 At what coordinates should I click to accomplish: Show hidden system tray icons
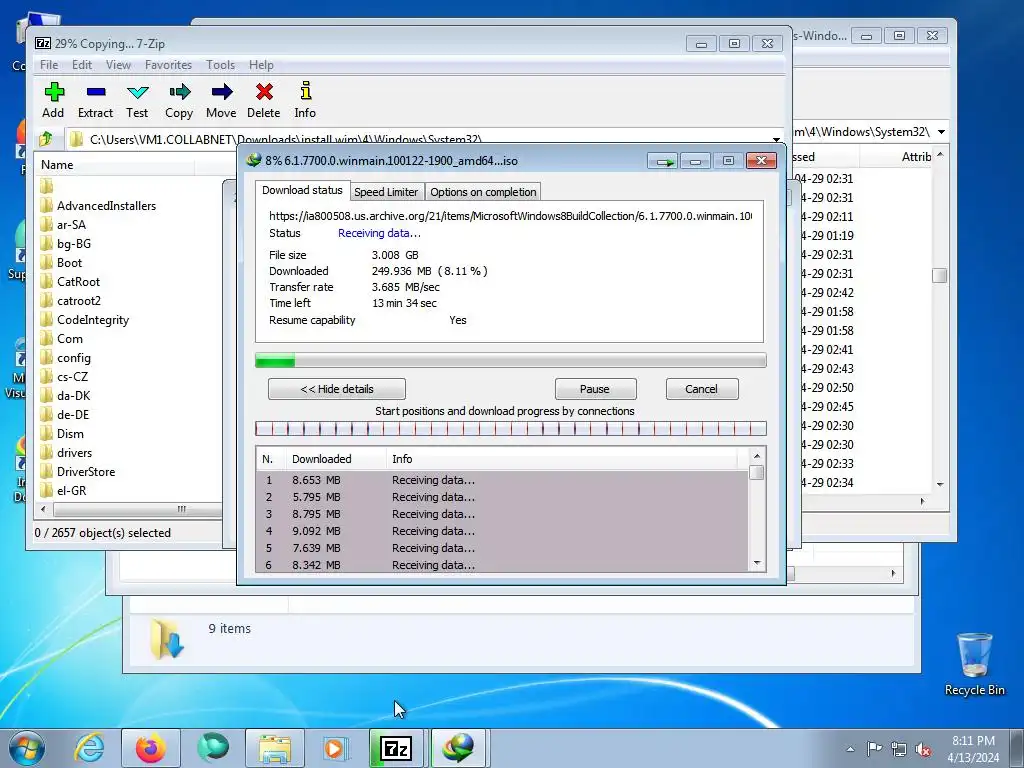(850, 749)
